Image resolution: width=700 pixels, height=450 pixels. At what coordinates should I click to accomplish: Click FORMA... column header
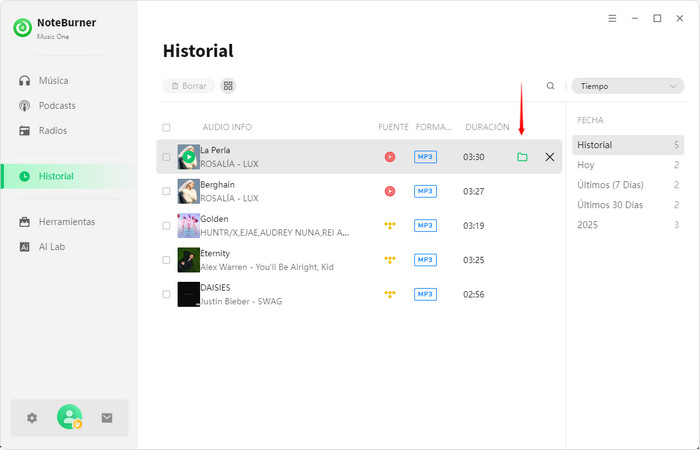pyautogui.click(x=433, y=127)
